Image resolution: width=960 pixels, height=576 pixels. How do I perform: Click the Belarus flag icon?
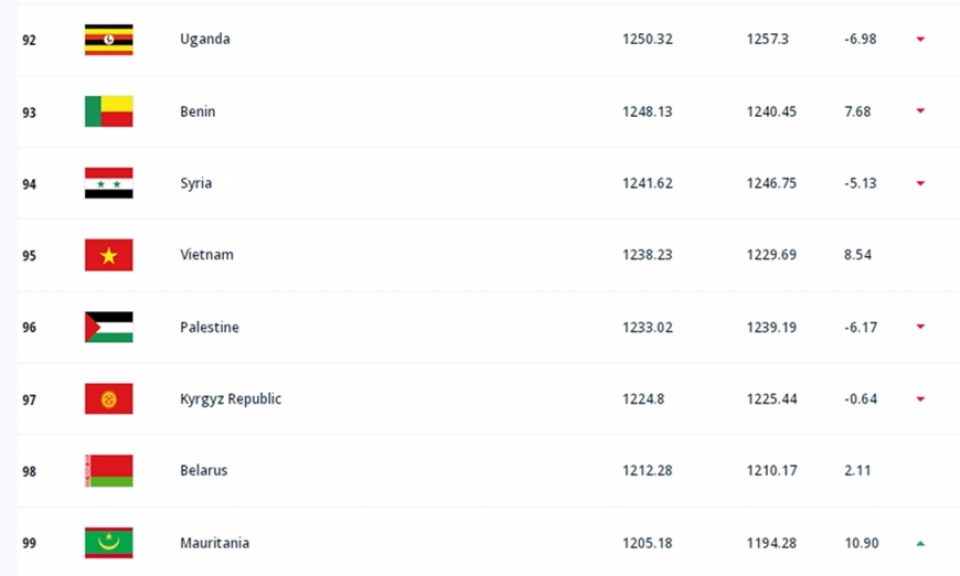click(108, 471)
